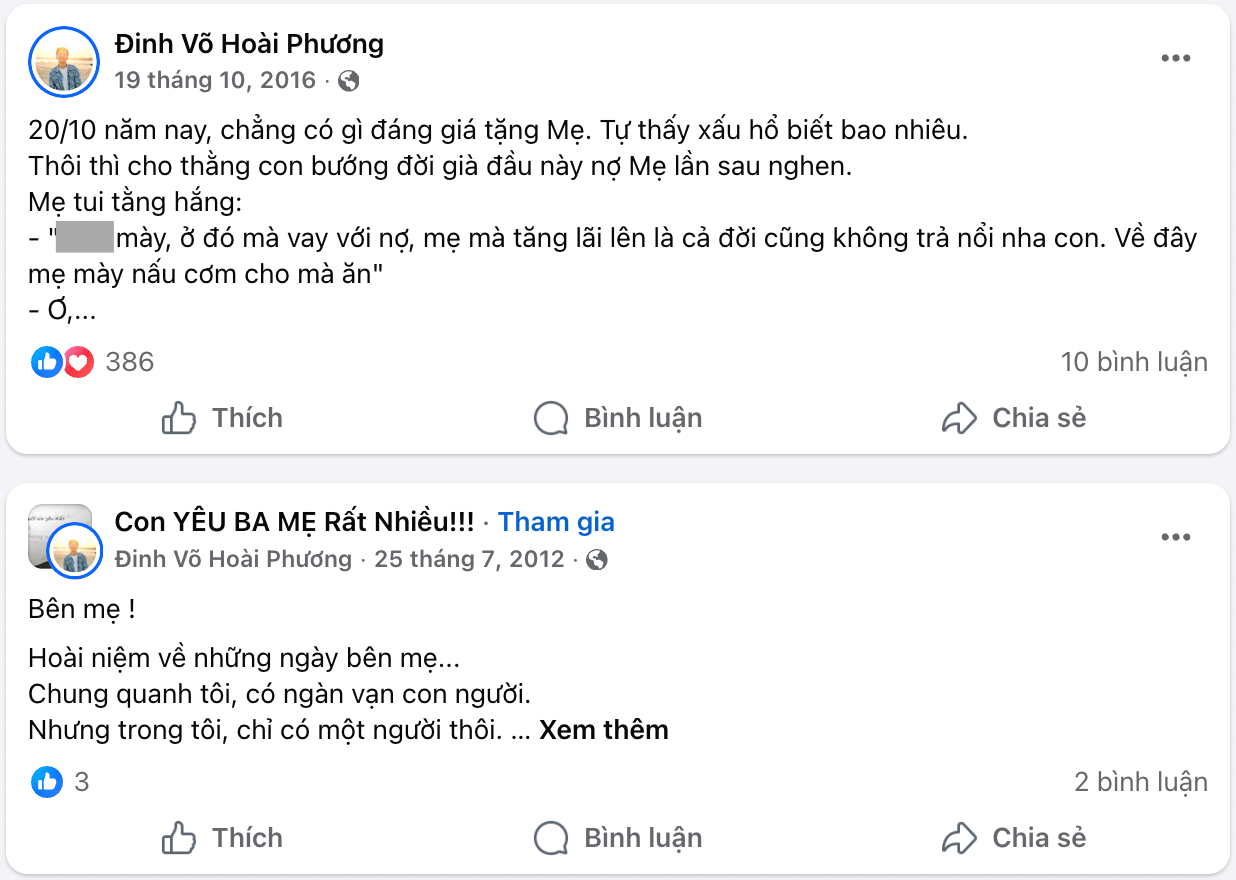View the 10 bình luận on the first post
1236x880 pixels.
1135,362
